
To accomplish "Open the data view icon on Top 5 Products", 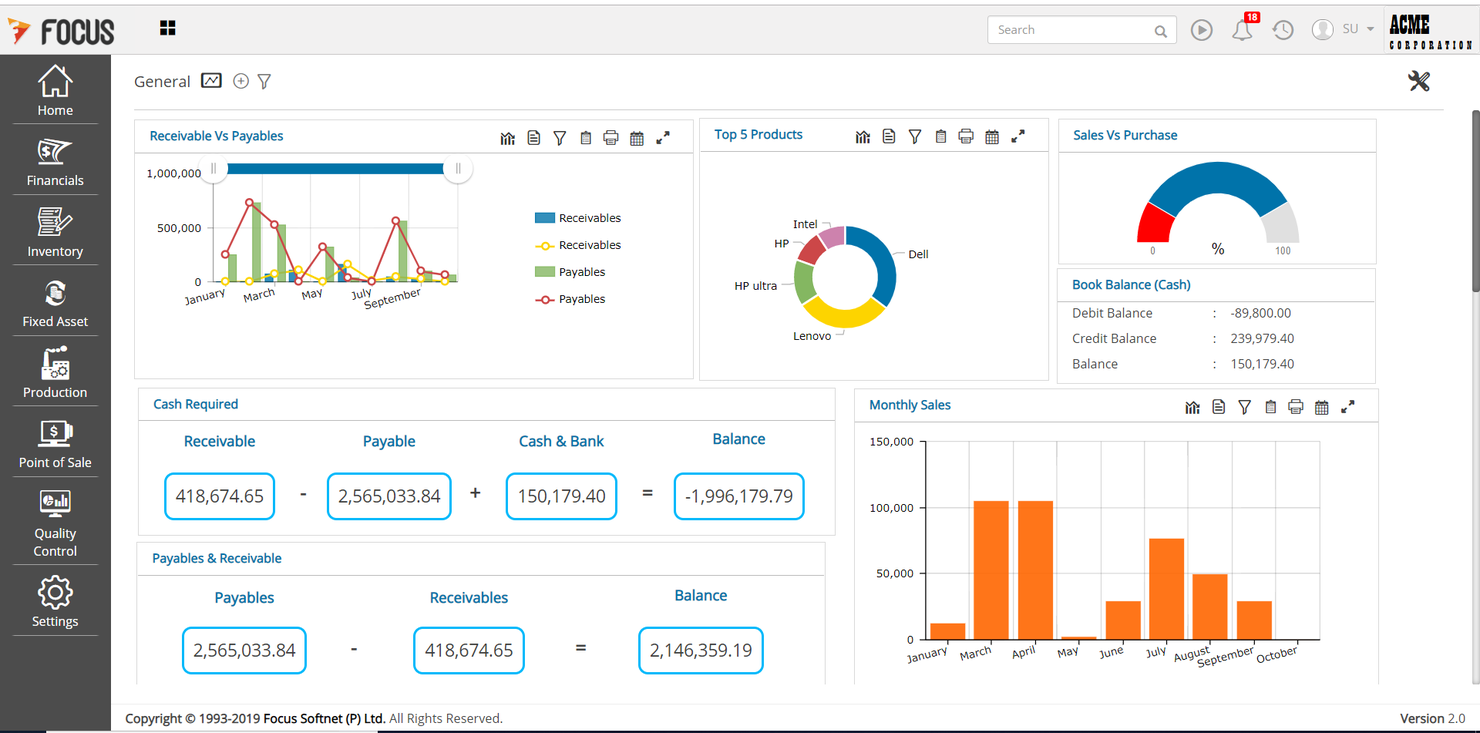I will click(889, 136).
